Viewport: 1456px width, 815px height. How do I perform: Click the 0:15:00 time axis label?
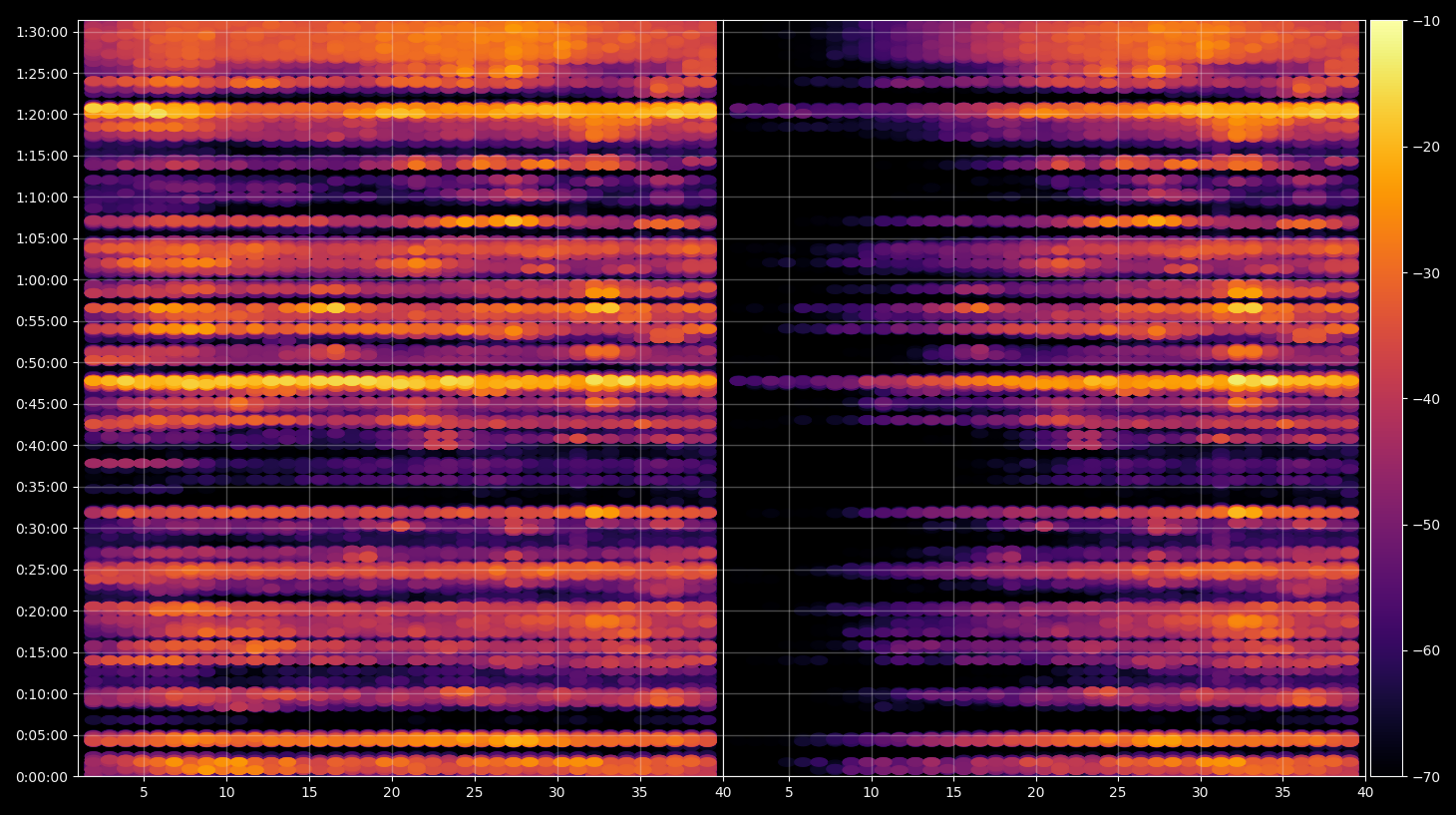[42, 652]
